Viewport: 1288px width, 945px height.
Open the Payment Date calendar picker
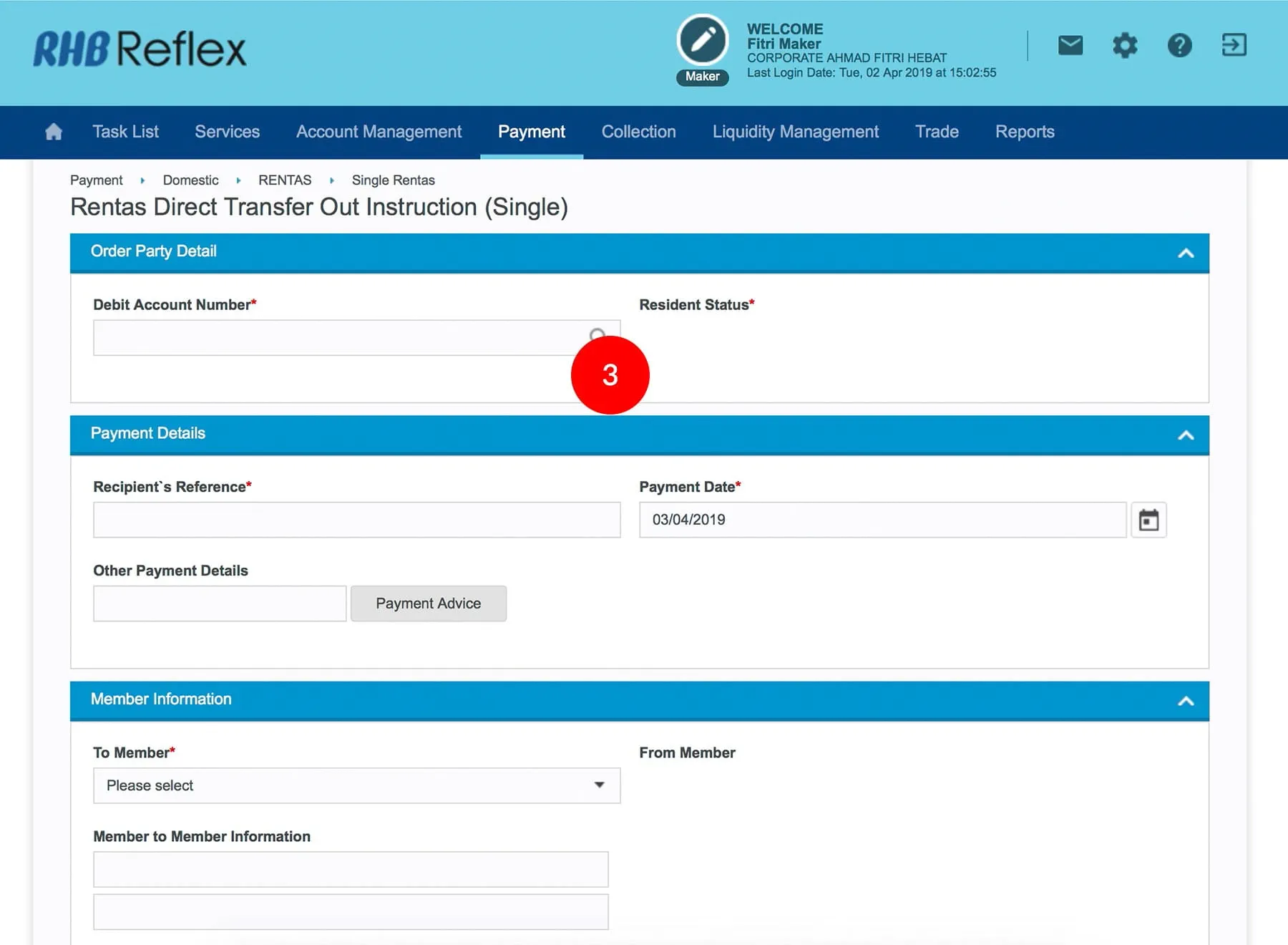pos(1148,520)
